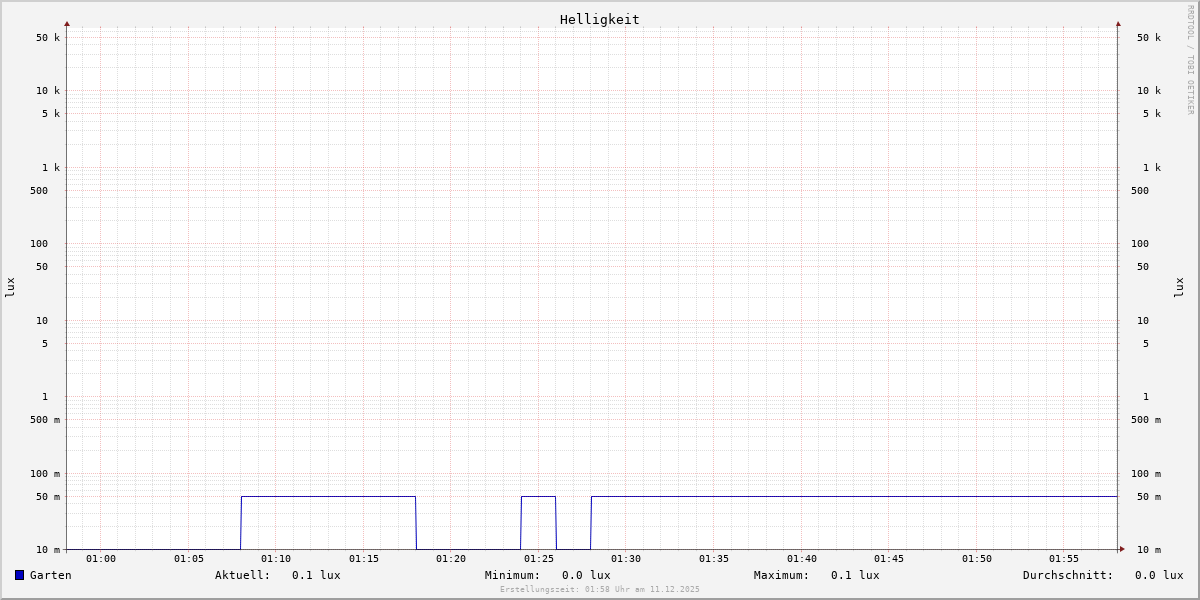Click the 5 k label on left axis
Screen dimensions: 1200x600
(x=51, y=114)
